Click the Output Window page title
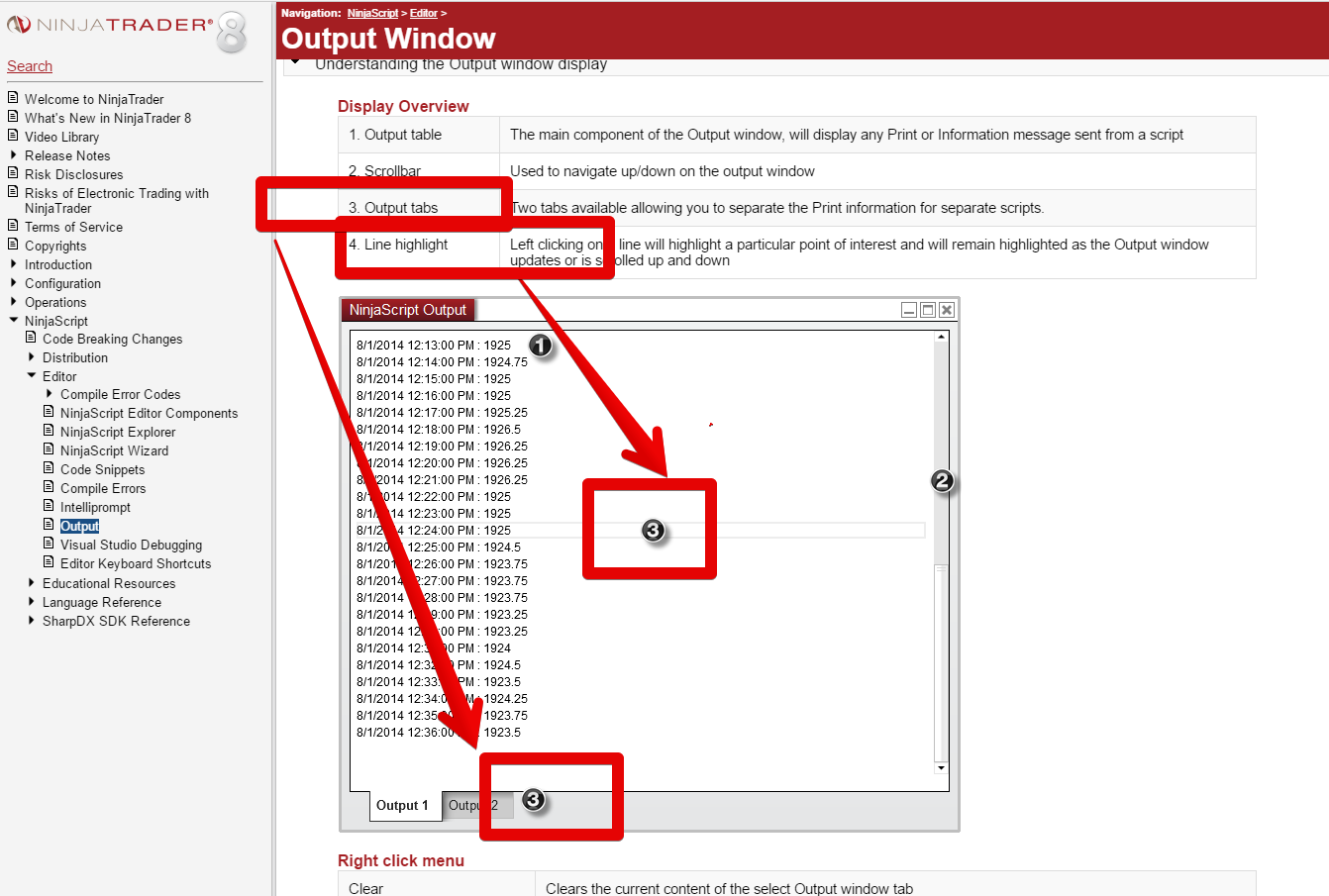Image resolution: width=1329 pixels, height=896 pixels. tap(388, 39)
